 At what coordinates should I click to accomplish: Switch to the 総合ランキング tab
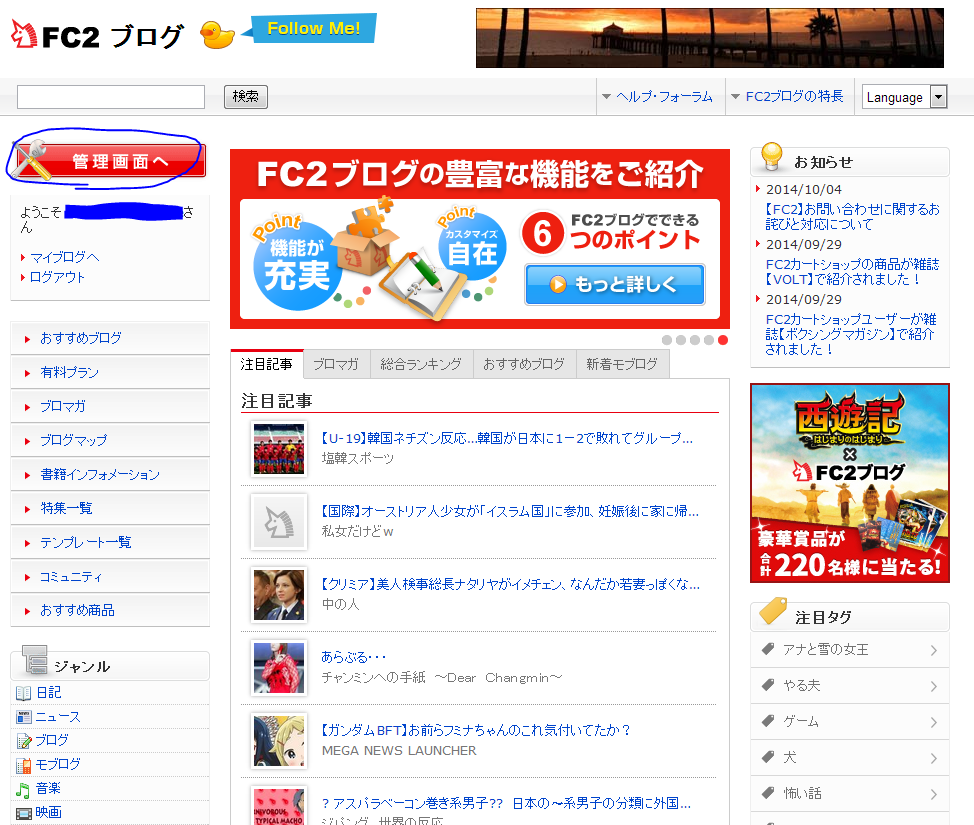tap(421, 364)
